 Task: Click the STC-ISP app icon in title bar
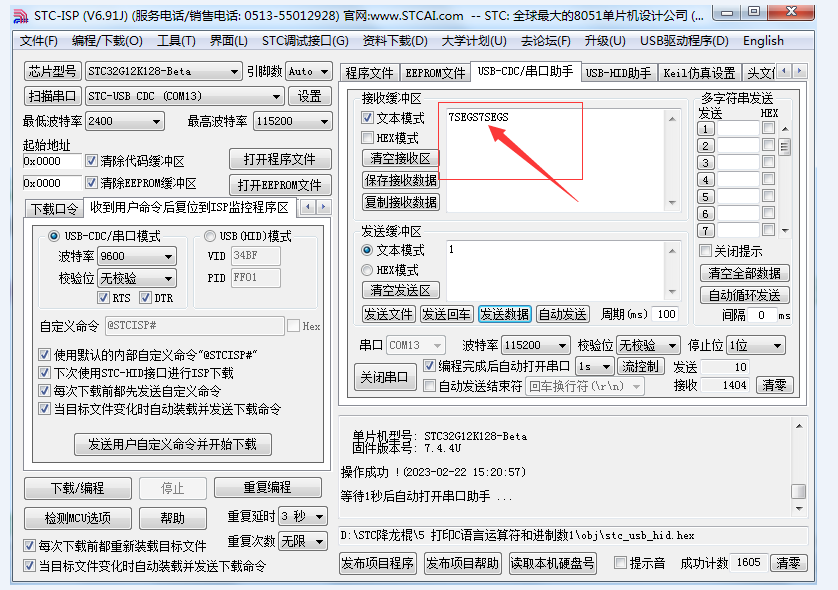(20, 17)
